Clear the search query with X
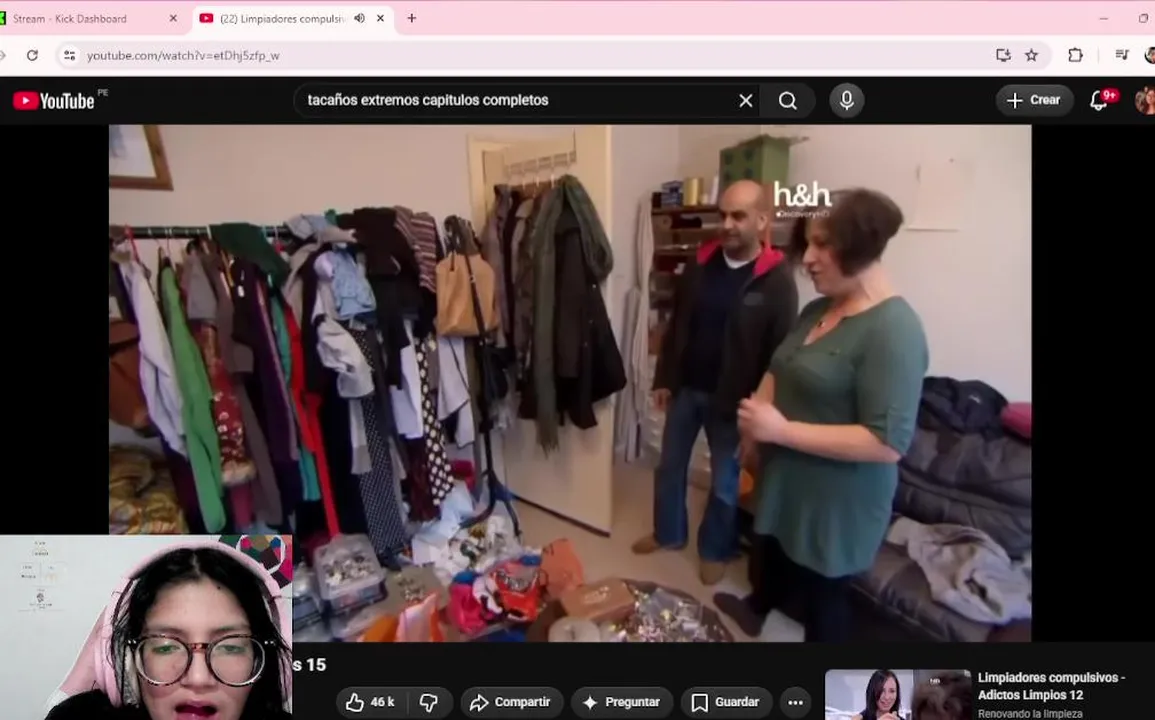Screen dimensions: 1155x720 pyautogui.click(x=745, y=100)
